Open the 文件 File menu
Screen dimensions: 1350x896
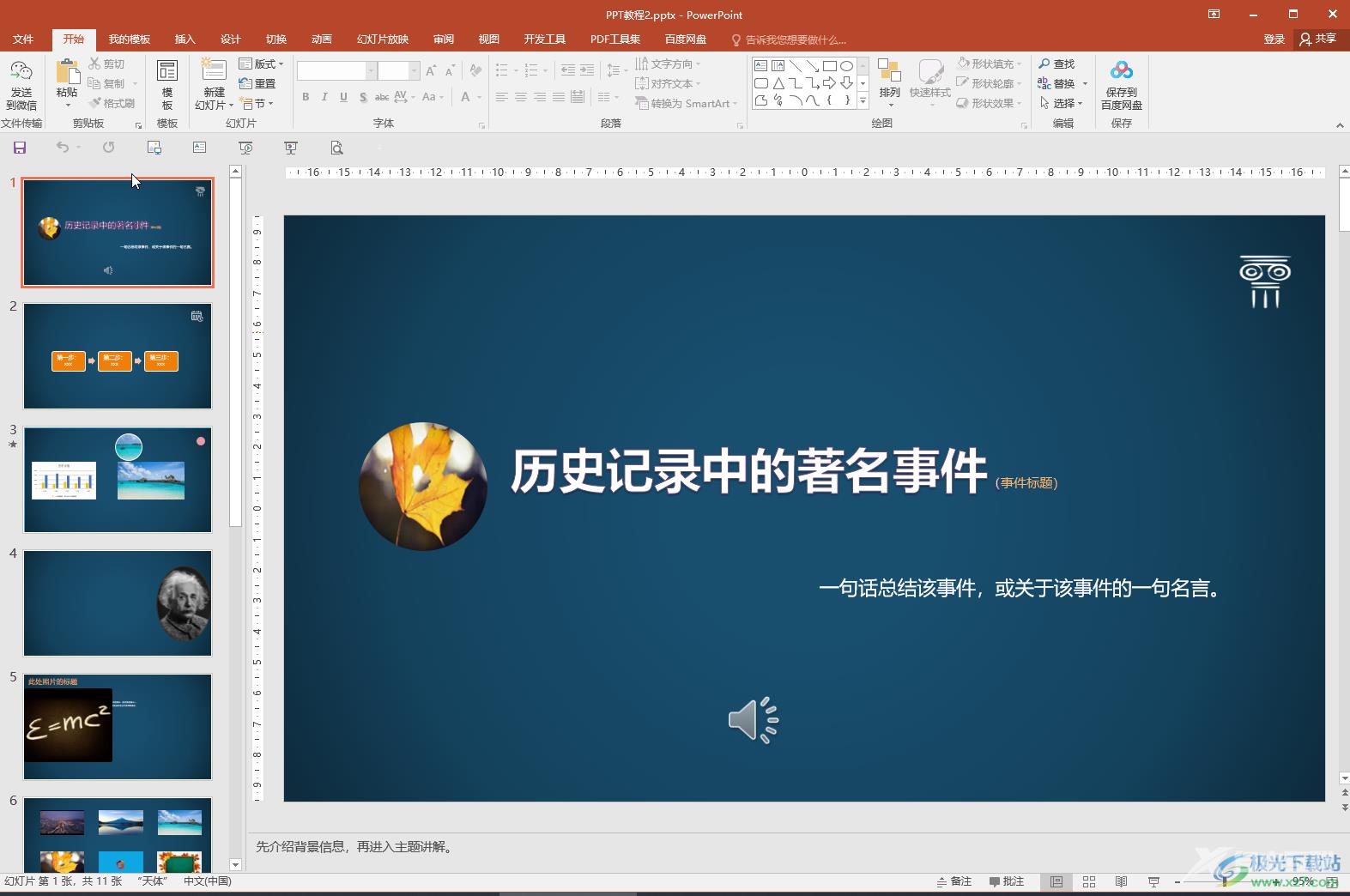(x=23, y=39)
